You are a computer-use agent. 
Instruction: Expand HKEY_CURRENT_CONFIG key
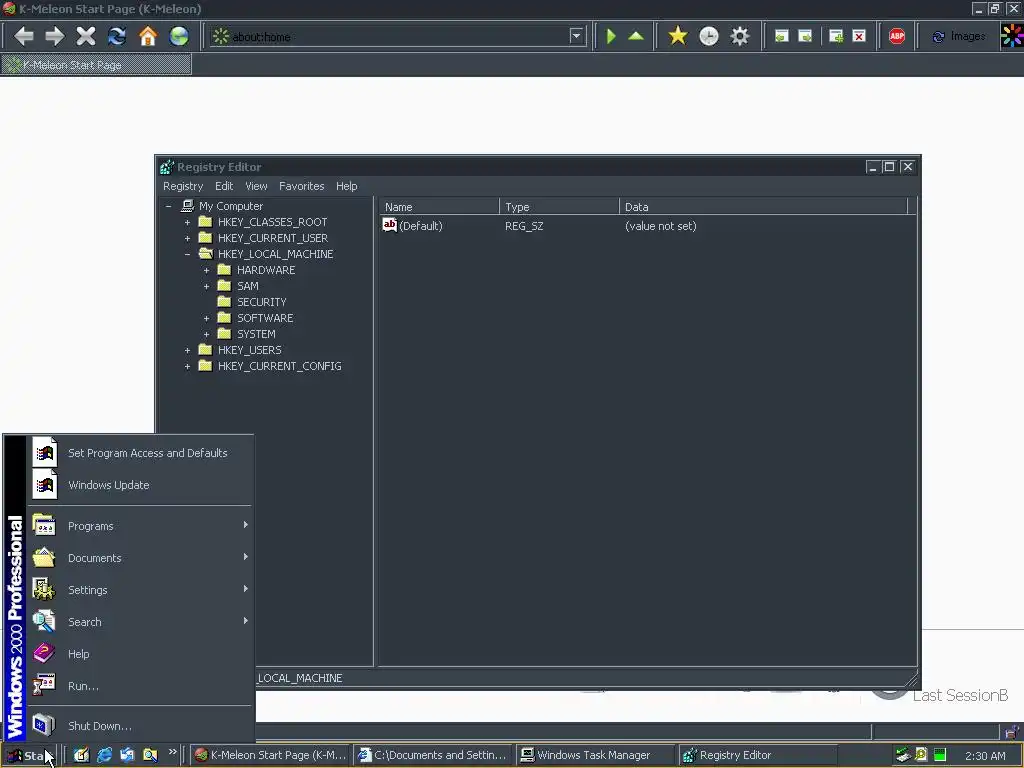pos(187,366)
